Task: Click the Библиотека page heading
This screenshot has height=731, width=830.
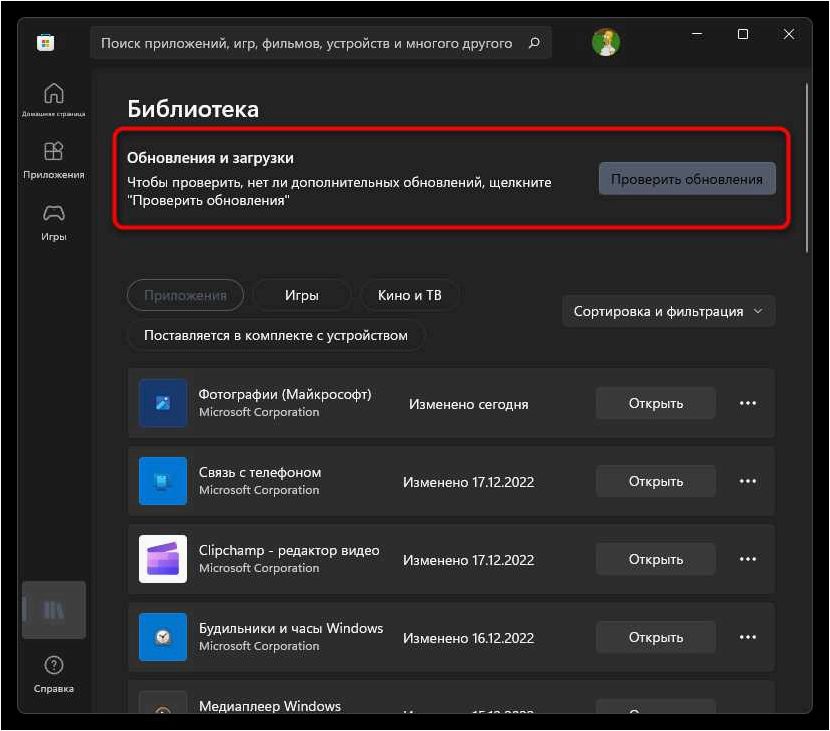Action: click(x=193, y=109)
